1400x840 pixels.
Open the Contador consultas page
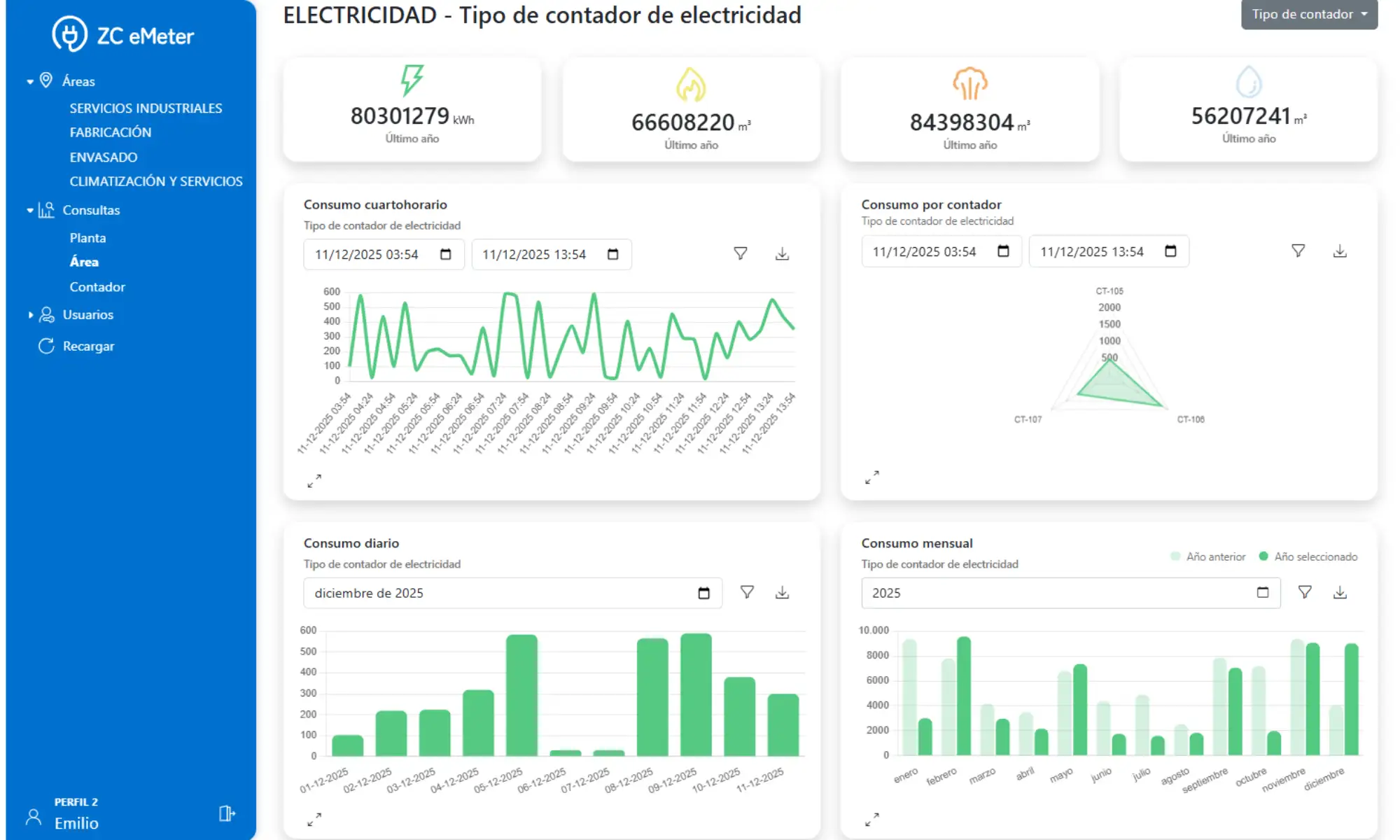click(97, 287)
